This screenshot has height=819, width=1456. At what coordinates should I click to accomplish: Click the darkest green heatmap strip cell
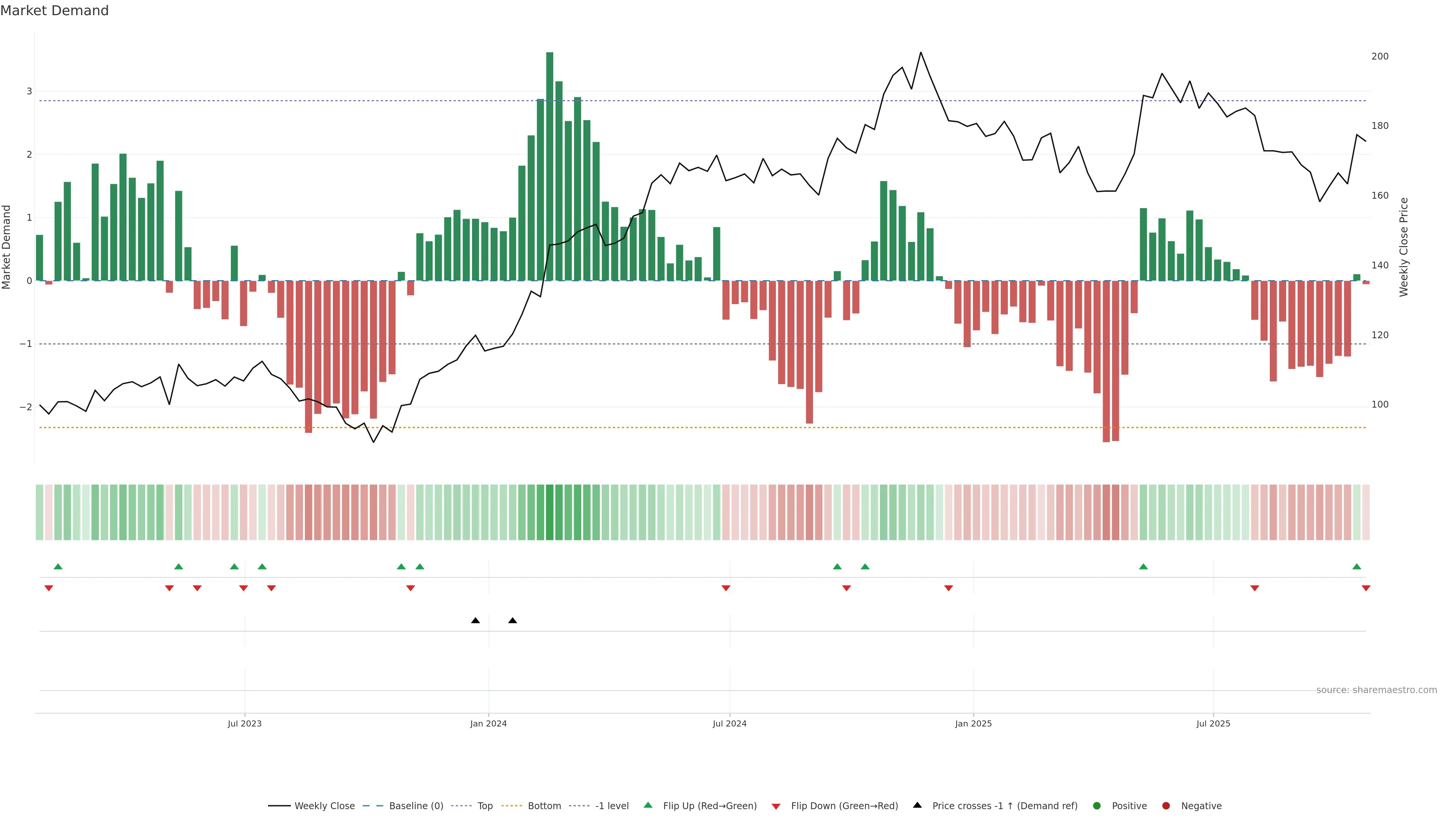549,512
